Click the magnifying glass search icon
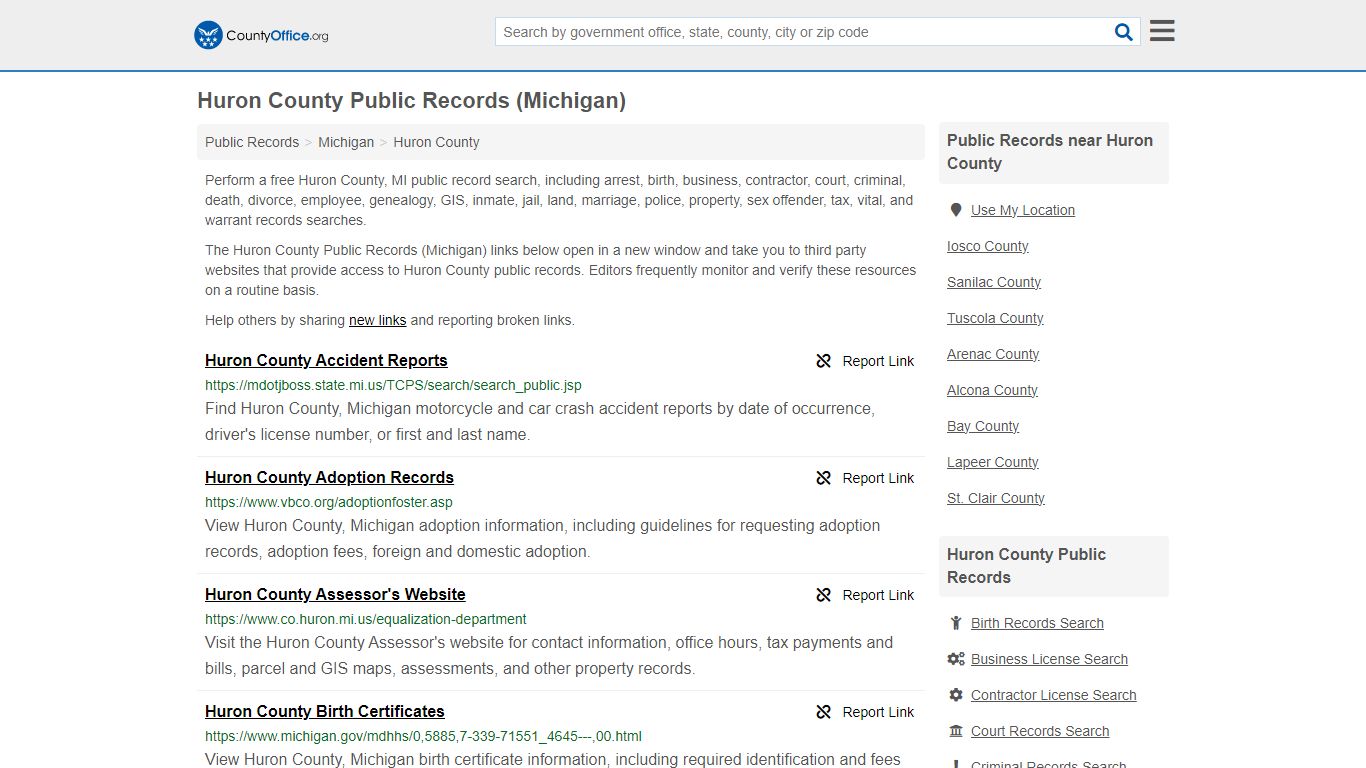 pyautogui.click(x=1124, y=32)
